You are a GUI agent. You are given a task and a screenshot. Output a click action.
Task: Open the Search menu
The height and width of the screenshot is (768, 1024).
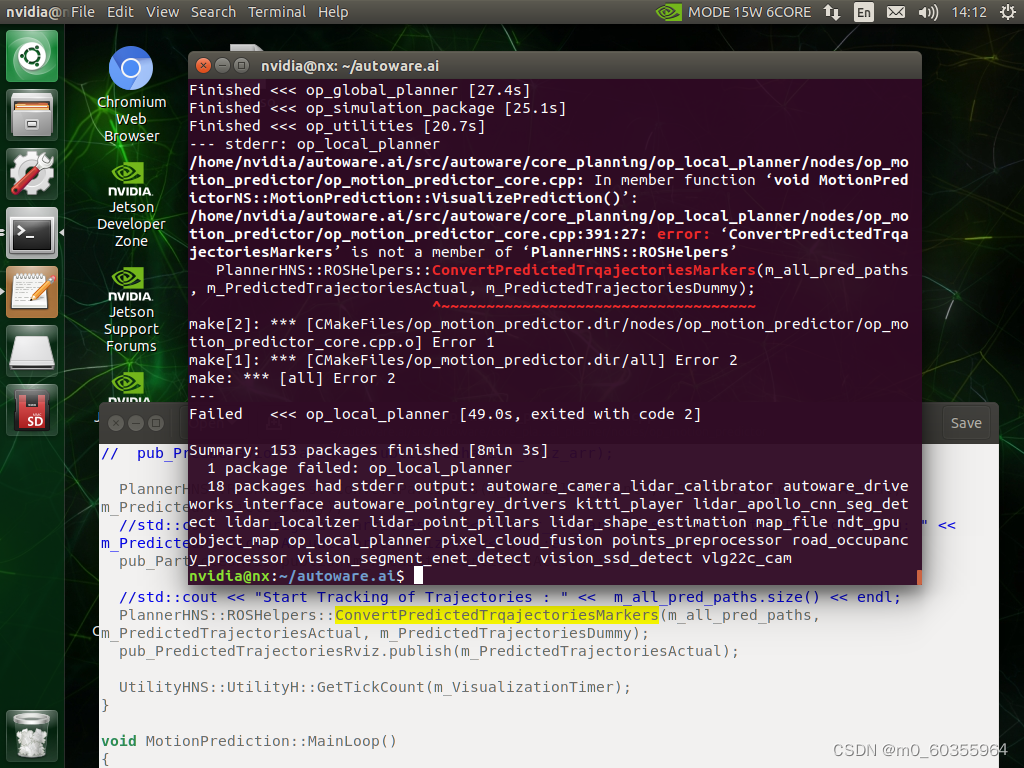213,12
